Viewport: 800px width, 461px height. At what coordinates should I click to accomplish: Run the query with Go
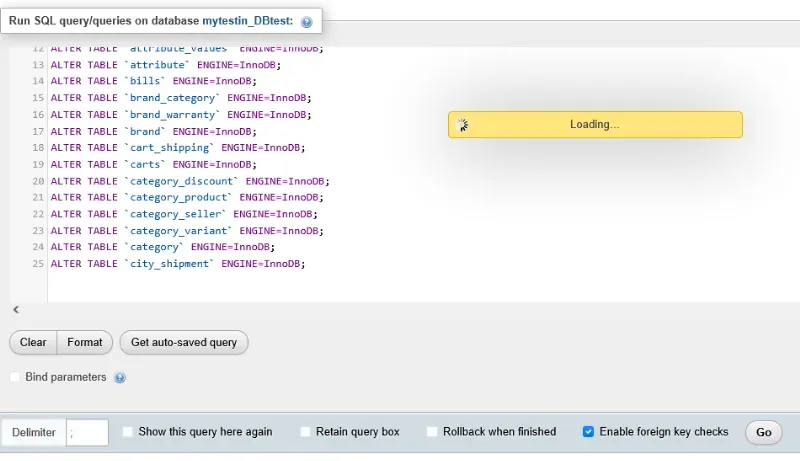coord(763,432)
